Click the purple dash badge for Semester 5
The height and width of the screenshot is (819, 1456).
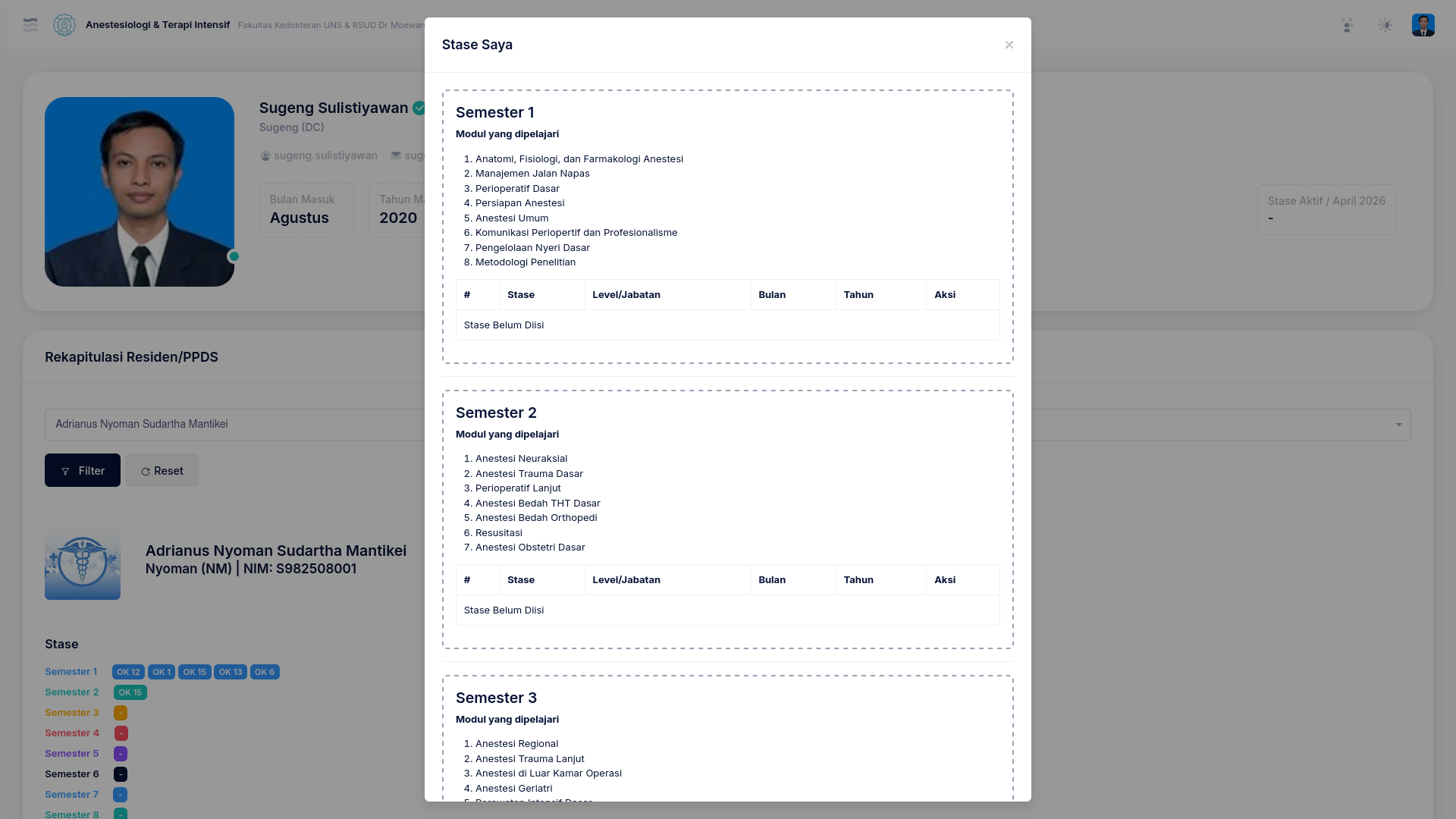(121, 754)
